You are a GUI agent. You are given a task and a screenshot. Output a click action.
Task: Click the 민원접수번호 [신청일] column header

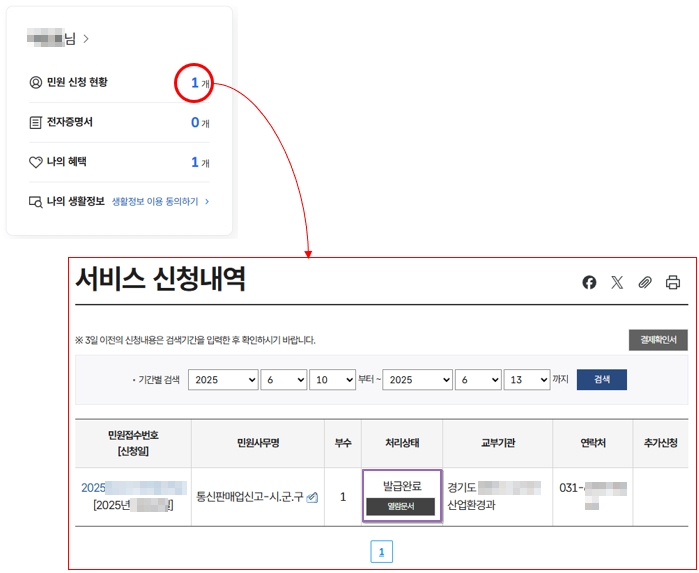[x=133, y=443]
